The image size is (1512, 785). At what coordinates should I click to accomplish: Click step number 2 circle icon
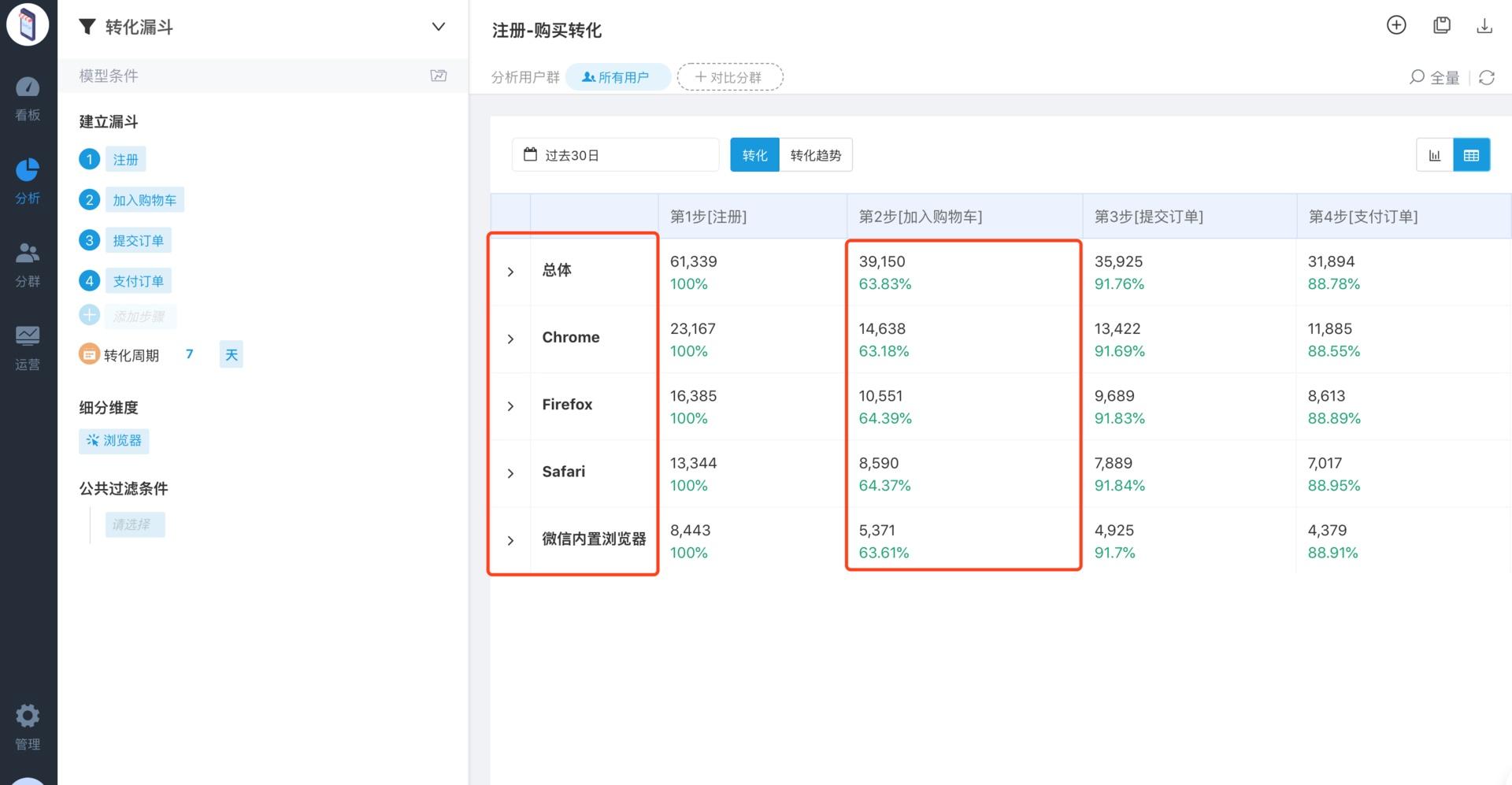(x=89, y=199)
